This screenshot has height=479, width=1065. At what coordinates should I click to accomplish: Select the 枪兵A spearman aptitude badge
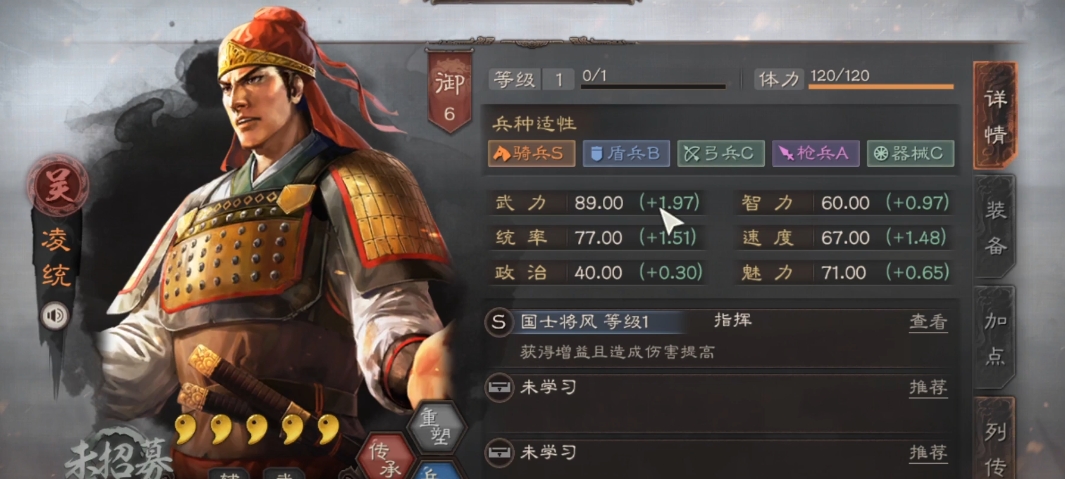816,154
